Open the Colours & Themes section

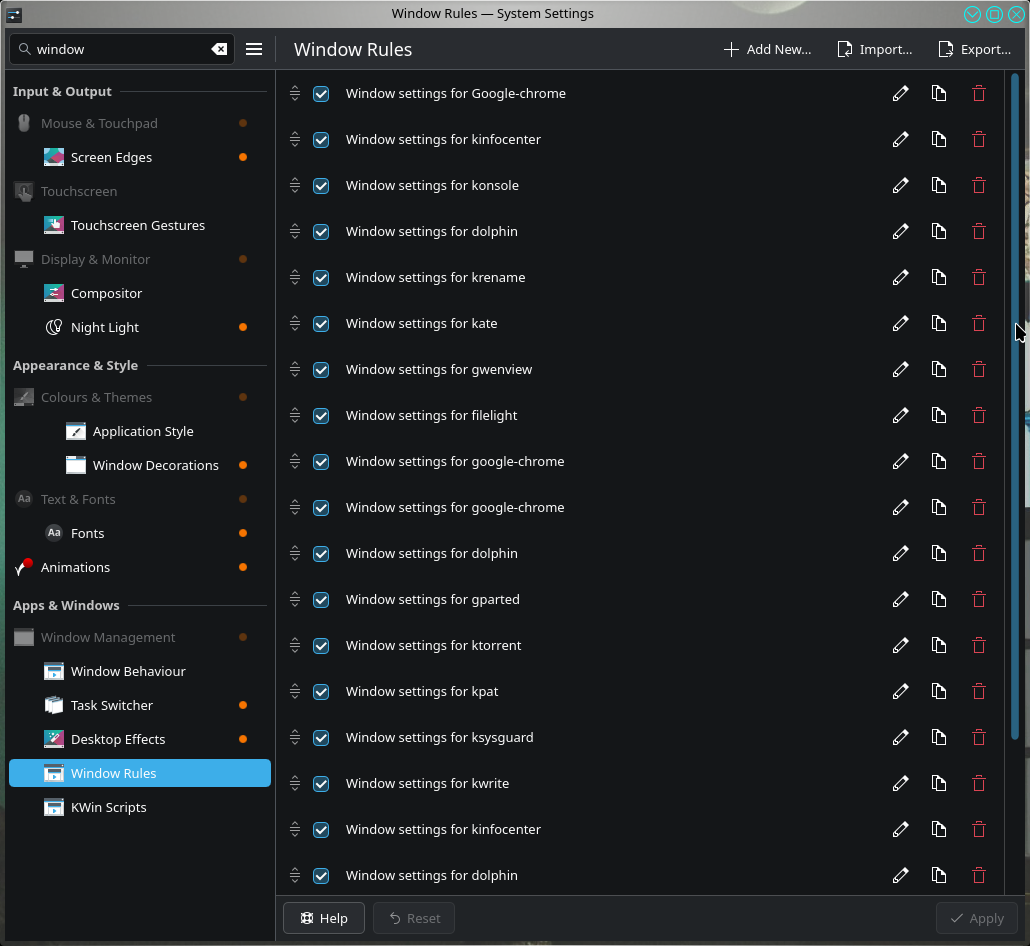tap(96, 397)
